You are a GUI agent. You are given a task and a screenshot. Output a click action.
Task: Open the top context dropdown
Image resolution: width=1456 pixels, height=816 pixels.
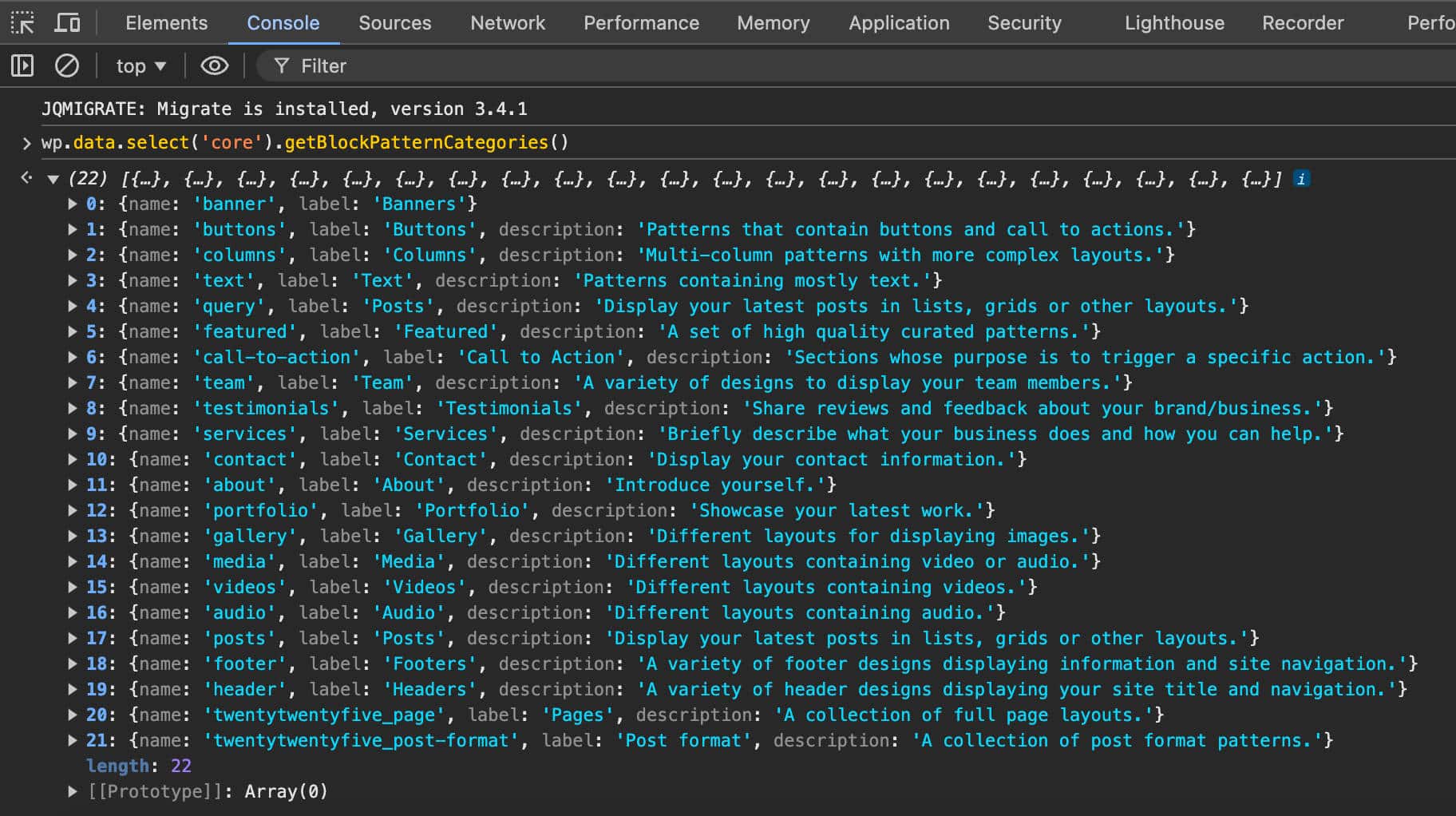point(141,66)
